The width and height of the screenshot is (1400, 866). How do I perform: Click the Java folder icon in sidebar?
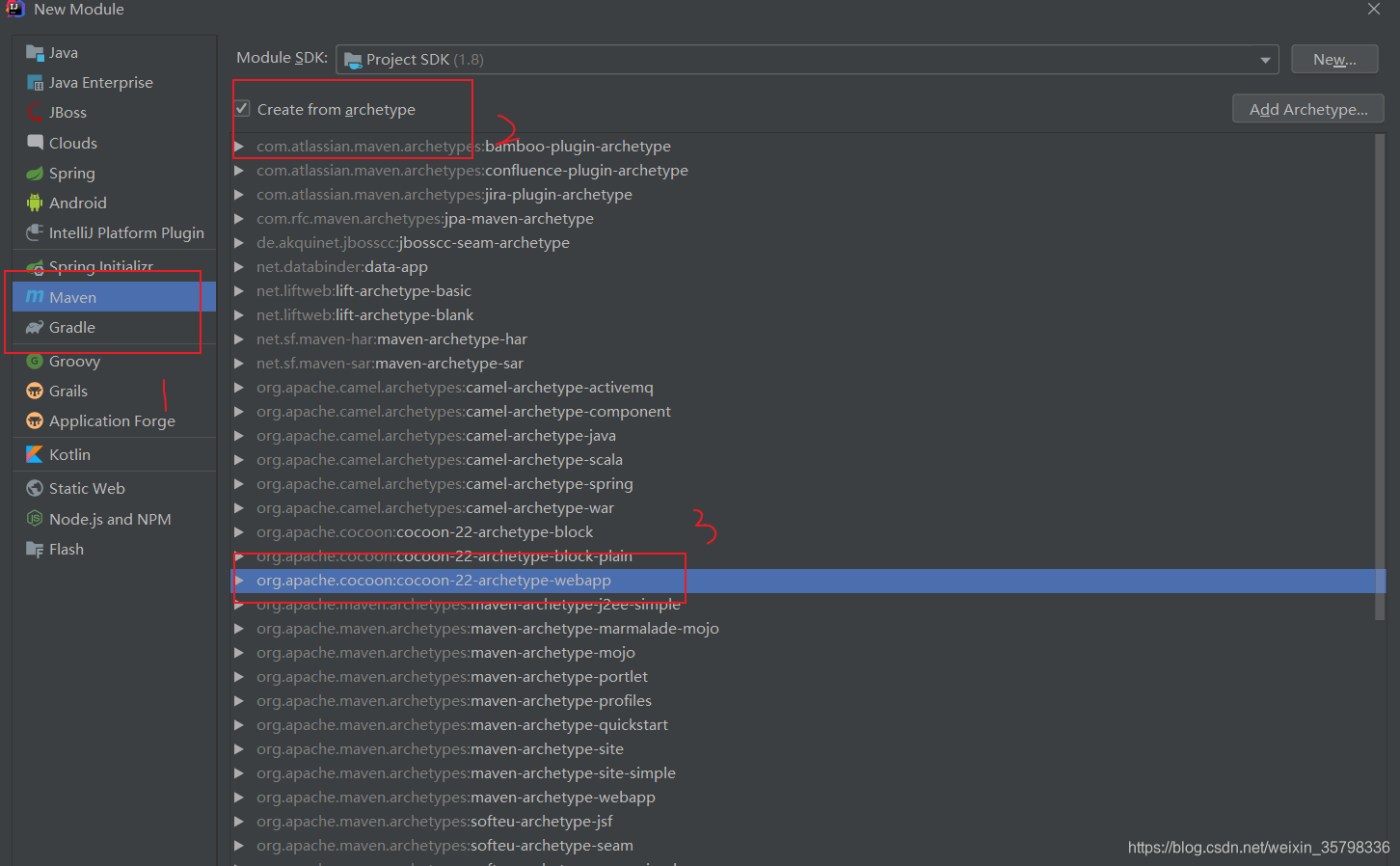(35, 53)
